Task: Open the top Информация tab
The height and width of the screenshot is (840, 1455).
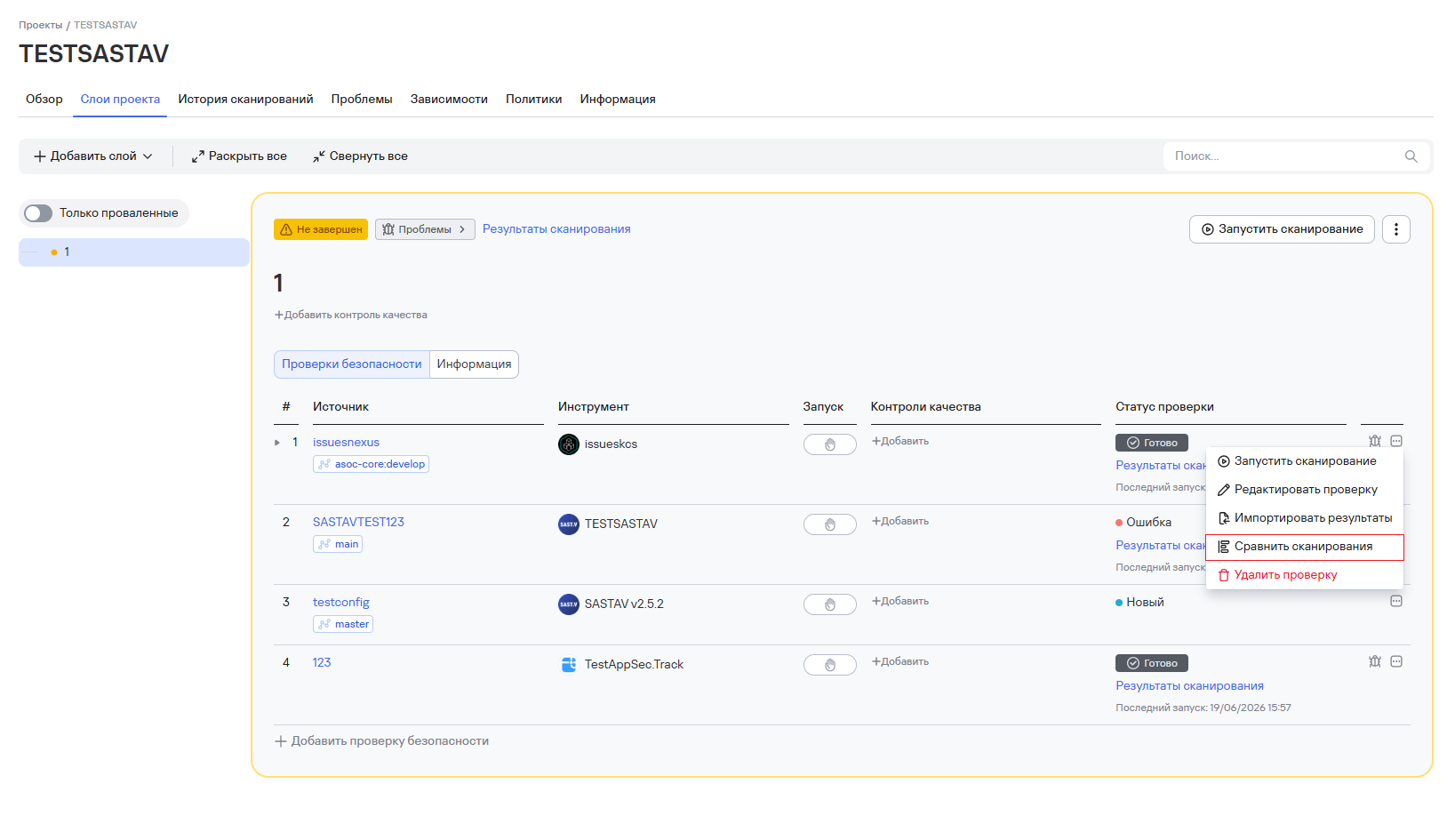Action: [618, 99]
